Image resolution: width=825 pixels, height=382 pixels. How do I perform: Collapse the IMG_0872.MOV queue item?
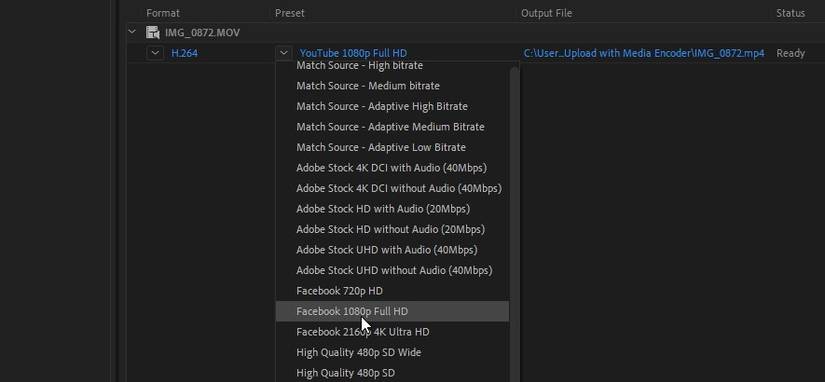[x=132, y=32]
